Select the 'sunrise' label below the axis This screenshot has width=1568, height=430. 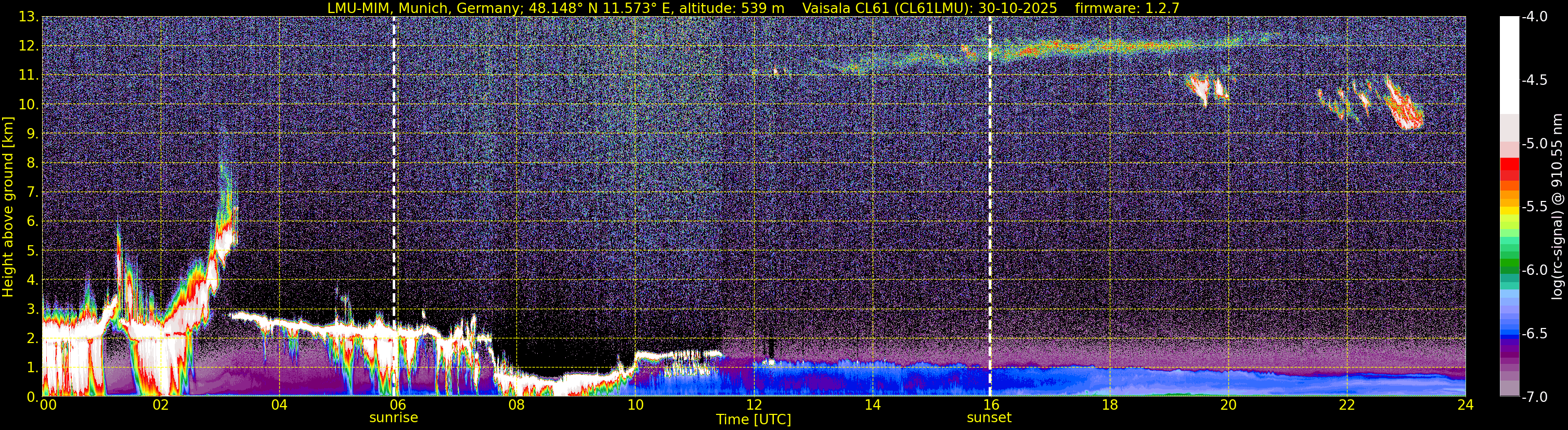[x=394, y=418]
